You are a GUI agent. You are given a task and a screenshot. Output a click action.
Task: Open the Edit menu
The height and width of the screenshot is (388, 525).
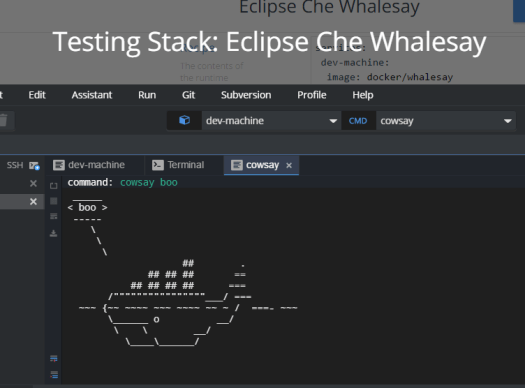pos(37,95)
